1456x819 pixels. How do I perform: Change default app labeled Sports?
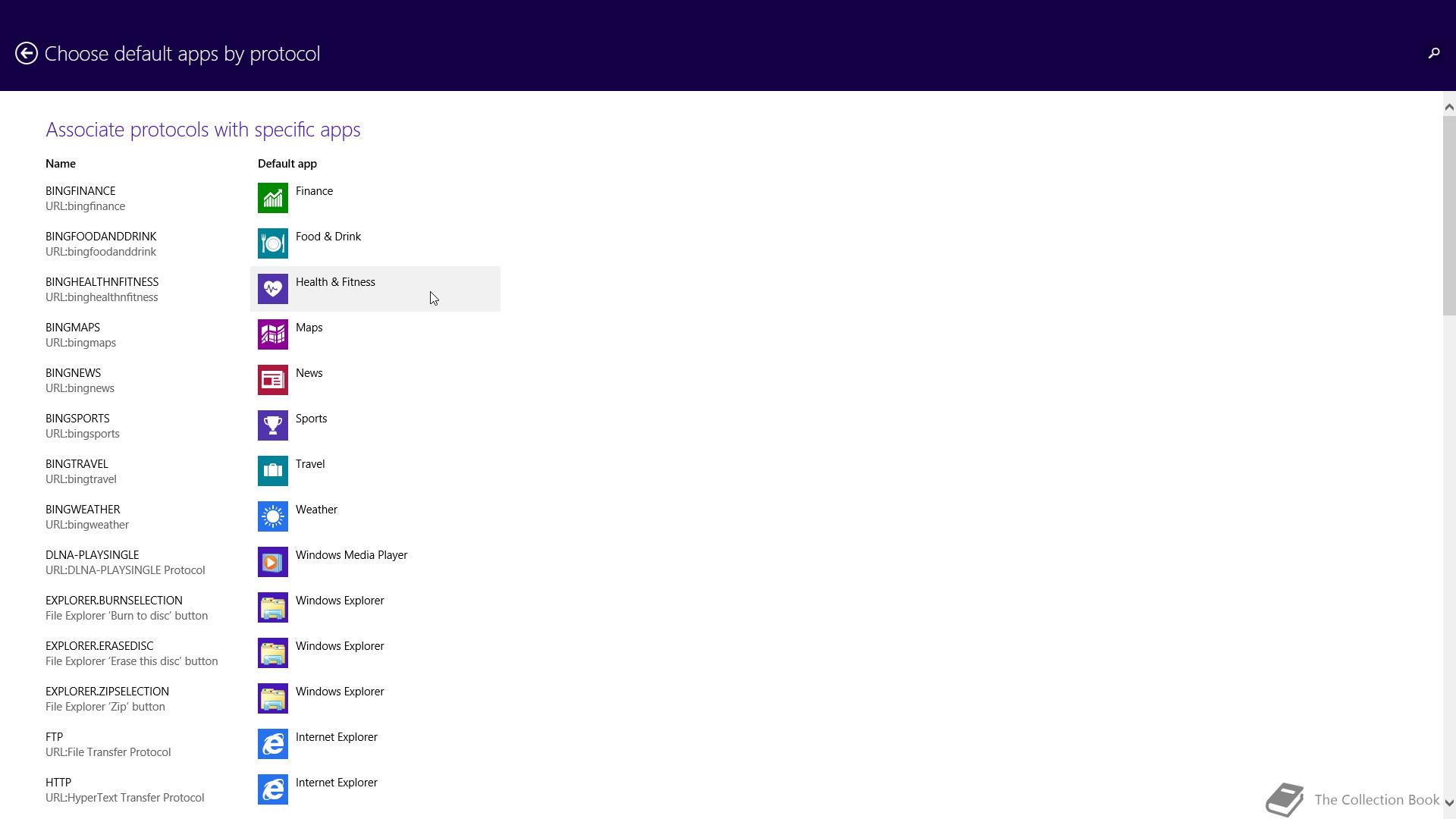pos(311,419)
